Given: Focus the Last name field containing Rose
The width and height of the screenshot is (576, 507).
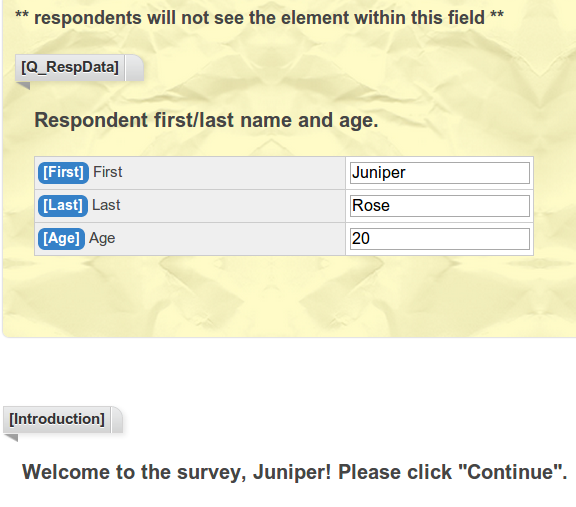Looking at the screenshot, I should (440, 206).
